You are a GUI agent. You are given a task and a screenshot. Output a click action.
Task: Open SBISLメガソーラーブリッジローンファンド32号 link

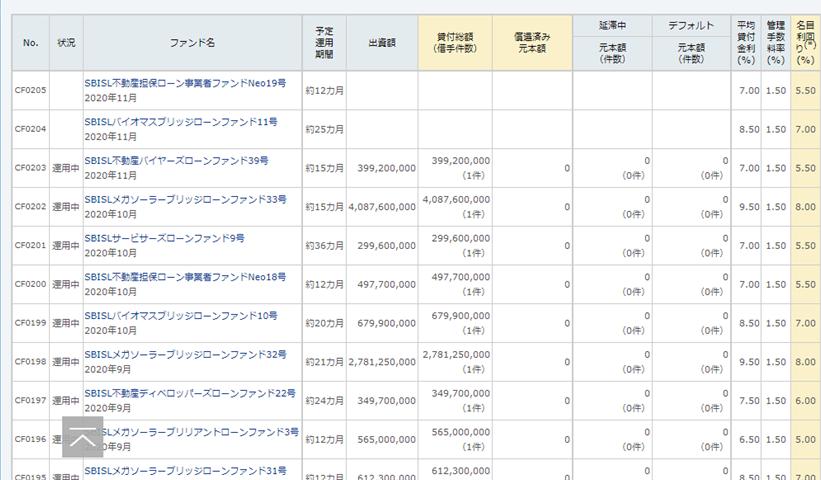186,354
